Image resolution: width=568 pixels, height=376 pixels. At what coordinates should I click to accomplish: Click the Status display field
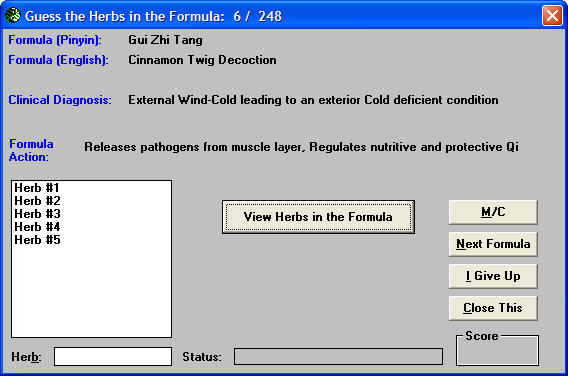coord(338,356)
